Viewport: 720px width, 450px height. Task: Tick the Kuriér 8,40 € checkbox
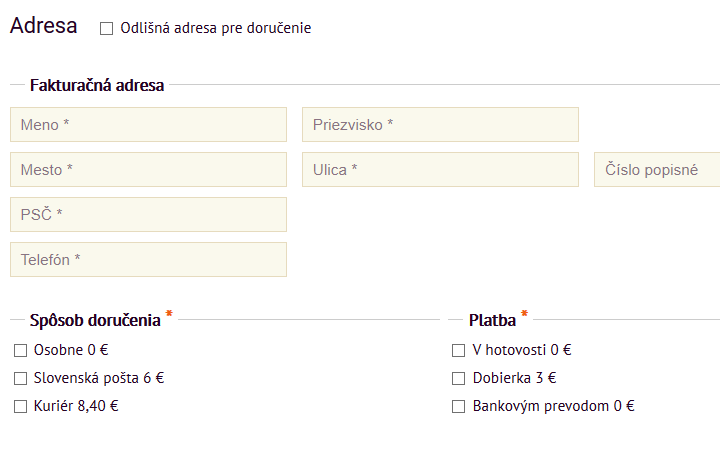point(20,407)
